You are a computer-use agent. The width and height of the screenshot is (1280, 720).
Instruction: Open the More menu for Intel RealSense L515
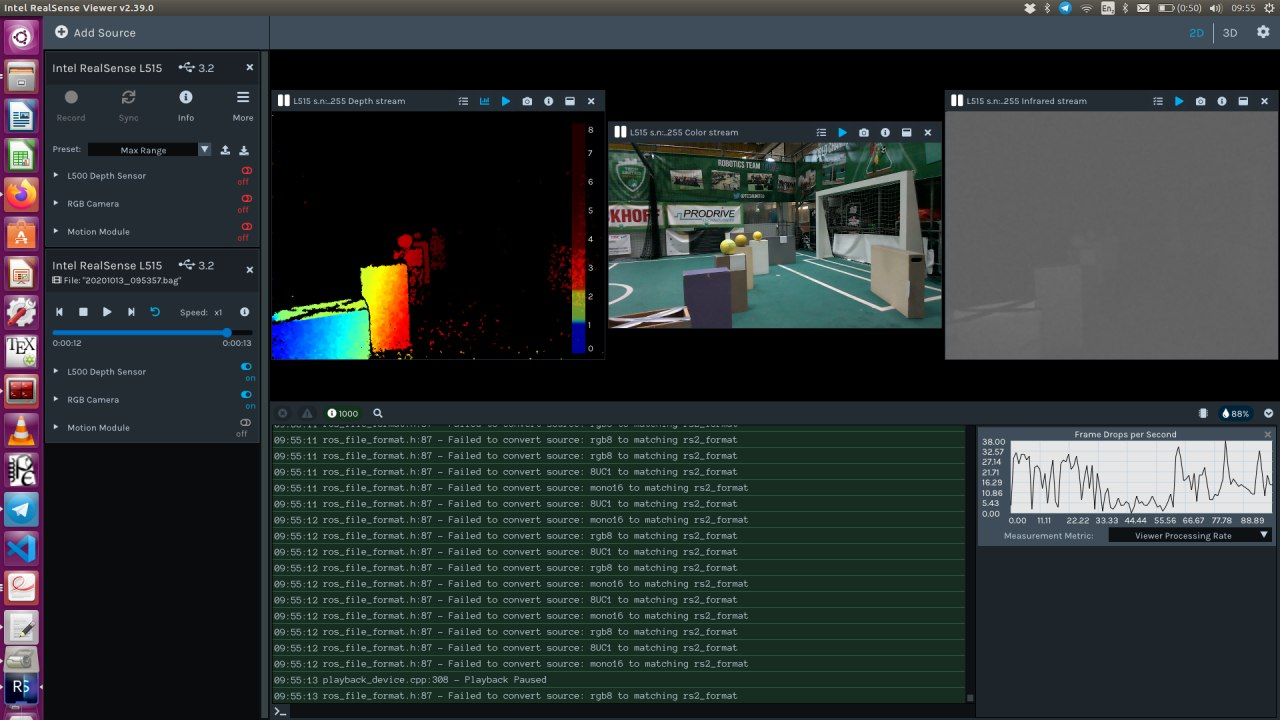pos(243,98)
